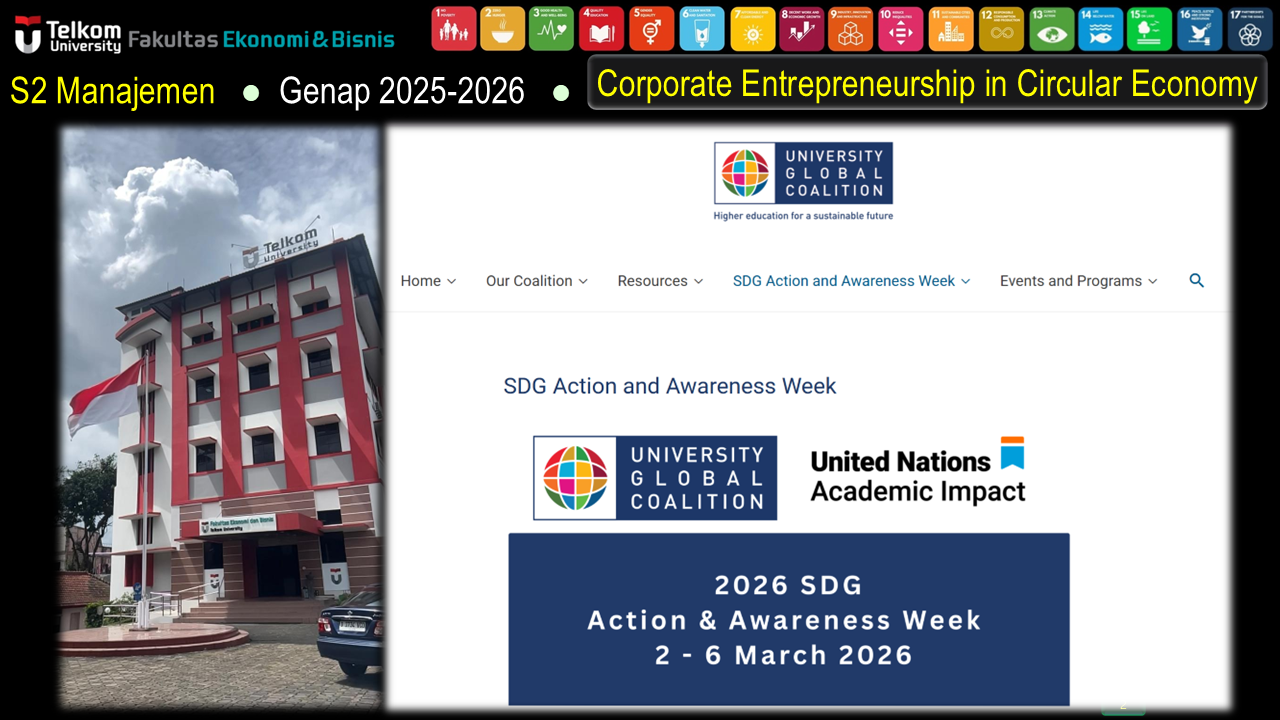
Task: Select the SDG 7 Clean Energy sun icon
Action: coord(752,28)
